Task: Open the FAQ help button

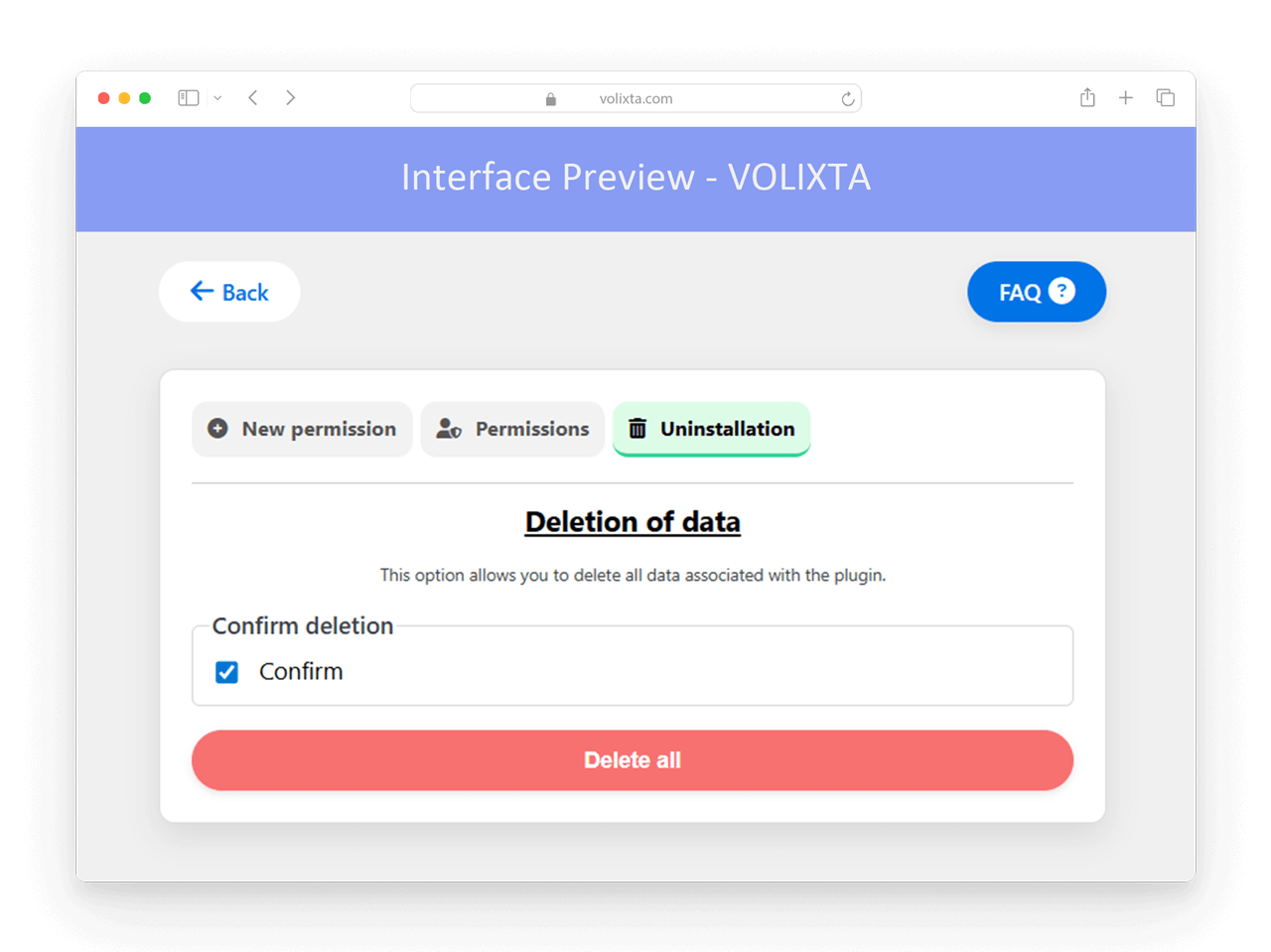Action: (x=1037, y=292)
